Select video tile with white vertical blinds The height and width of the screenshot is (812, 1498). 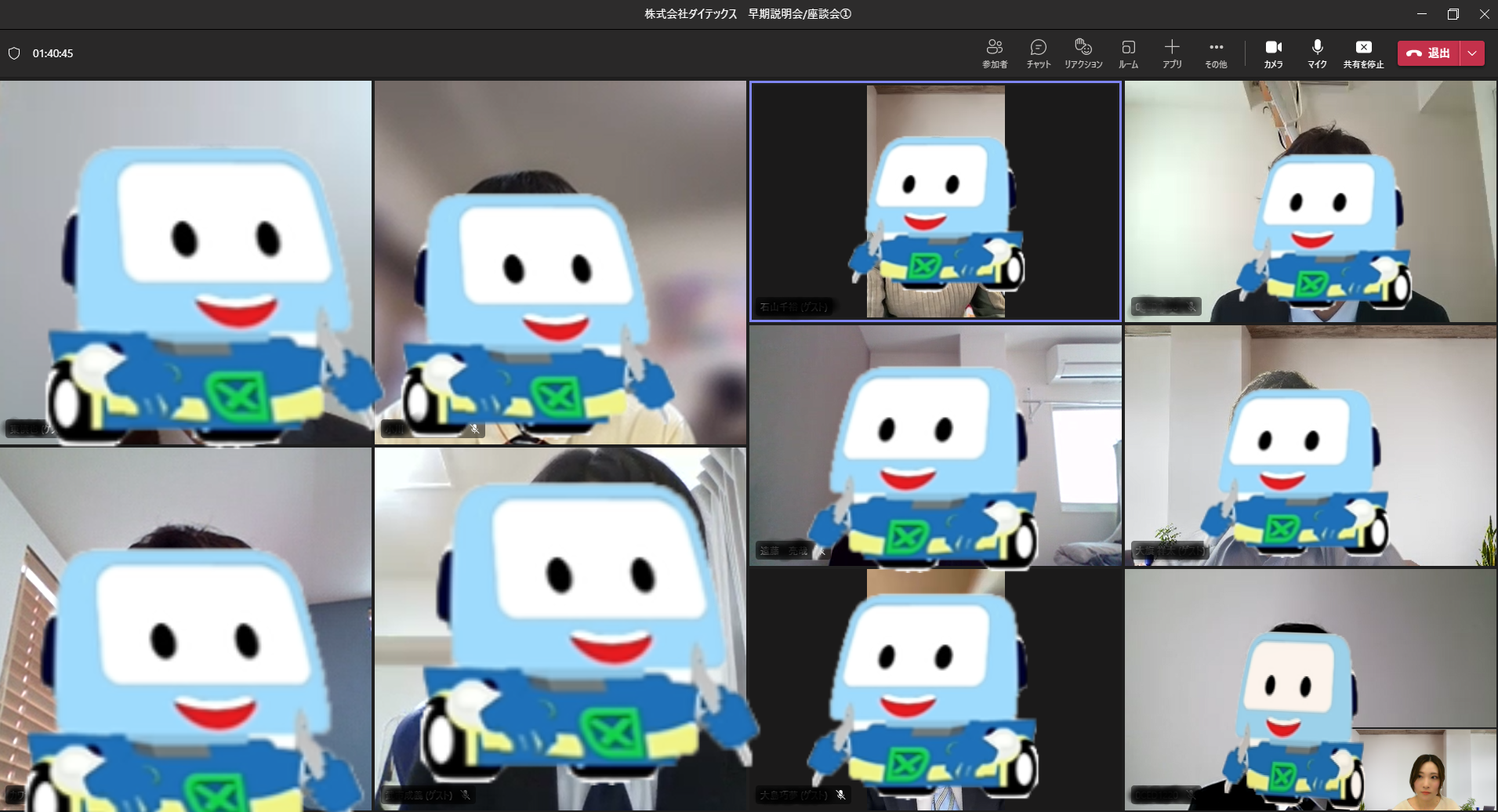tap(560, 629)
